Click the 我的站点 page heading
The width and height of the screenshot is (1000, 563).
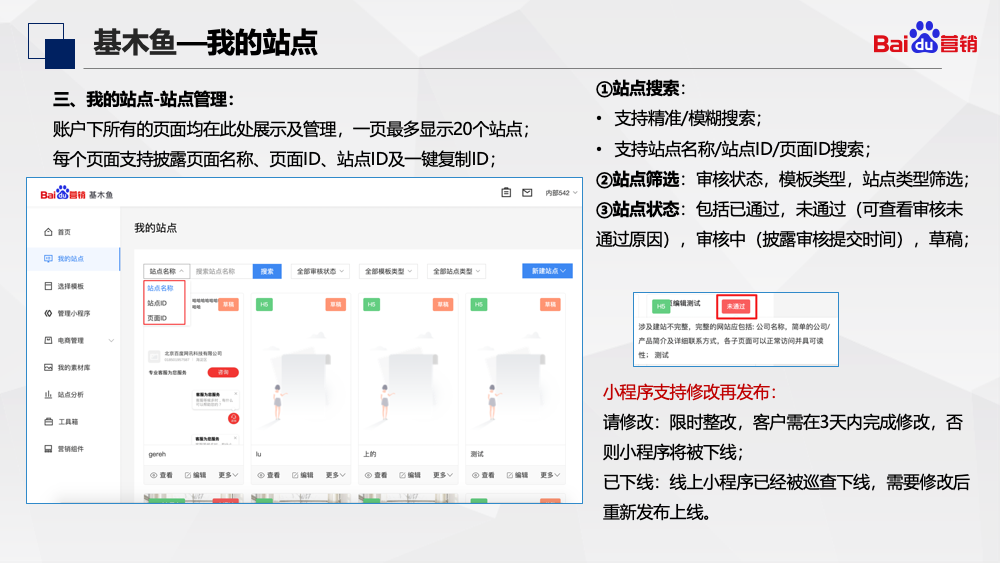pos(156,228)
